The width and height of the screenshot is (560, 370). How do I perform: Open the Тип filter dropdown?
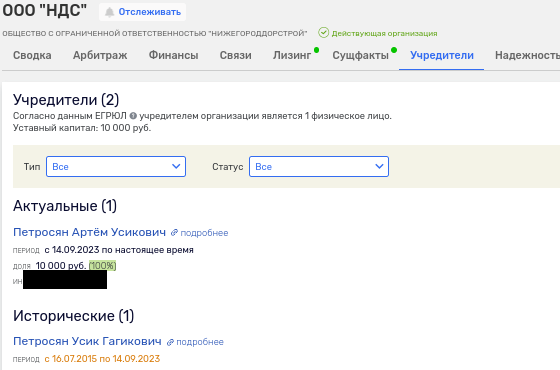point(116,166)
